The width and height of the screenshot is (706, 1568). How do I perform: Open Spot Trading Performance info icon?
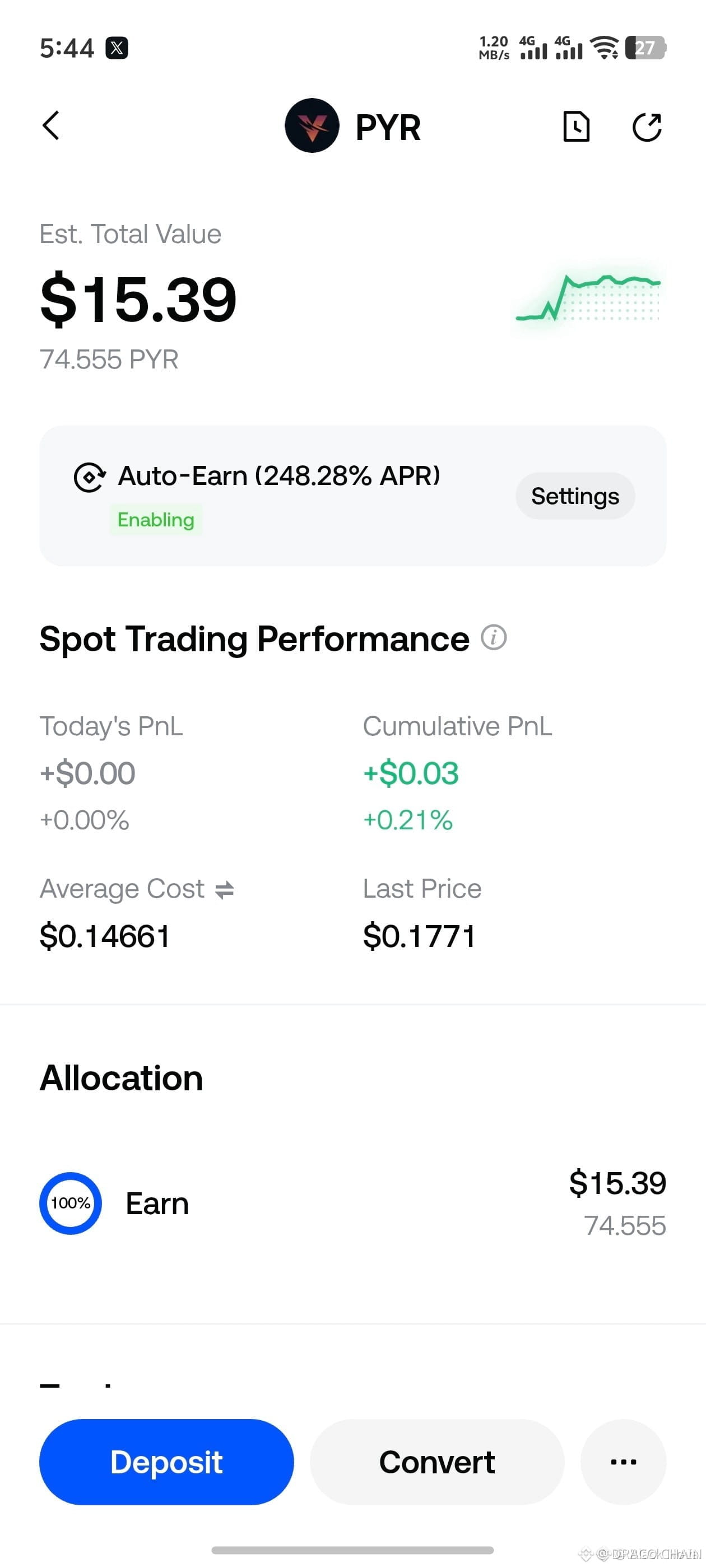click(494, 638)
